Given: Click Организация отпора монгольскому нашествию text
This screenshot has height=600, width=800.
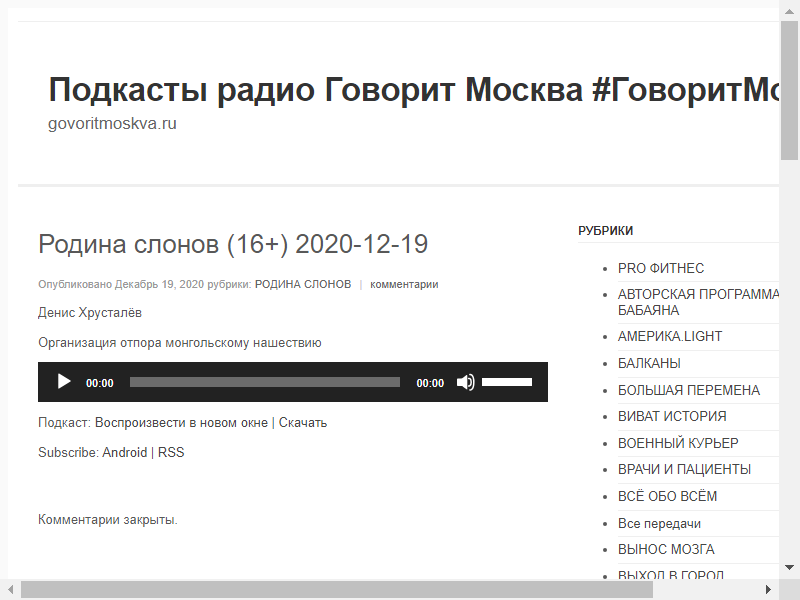Looking at the screenshot, I should click(x=180, y=342).
